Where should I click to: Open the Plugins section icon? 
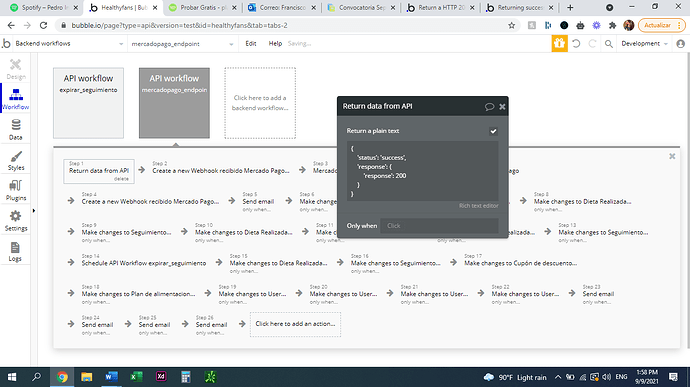tap(16, 190)
